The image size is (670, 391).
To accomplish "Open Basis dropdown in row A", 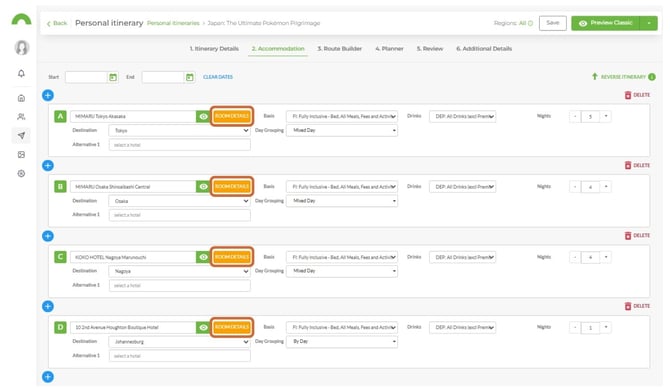I will (x=342, y=116).
